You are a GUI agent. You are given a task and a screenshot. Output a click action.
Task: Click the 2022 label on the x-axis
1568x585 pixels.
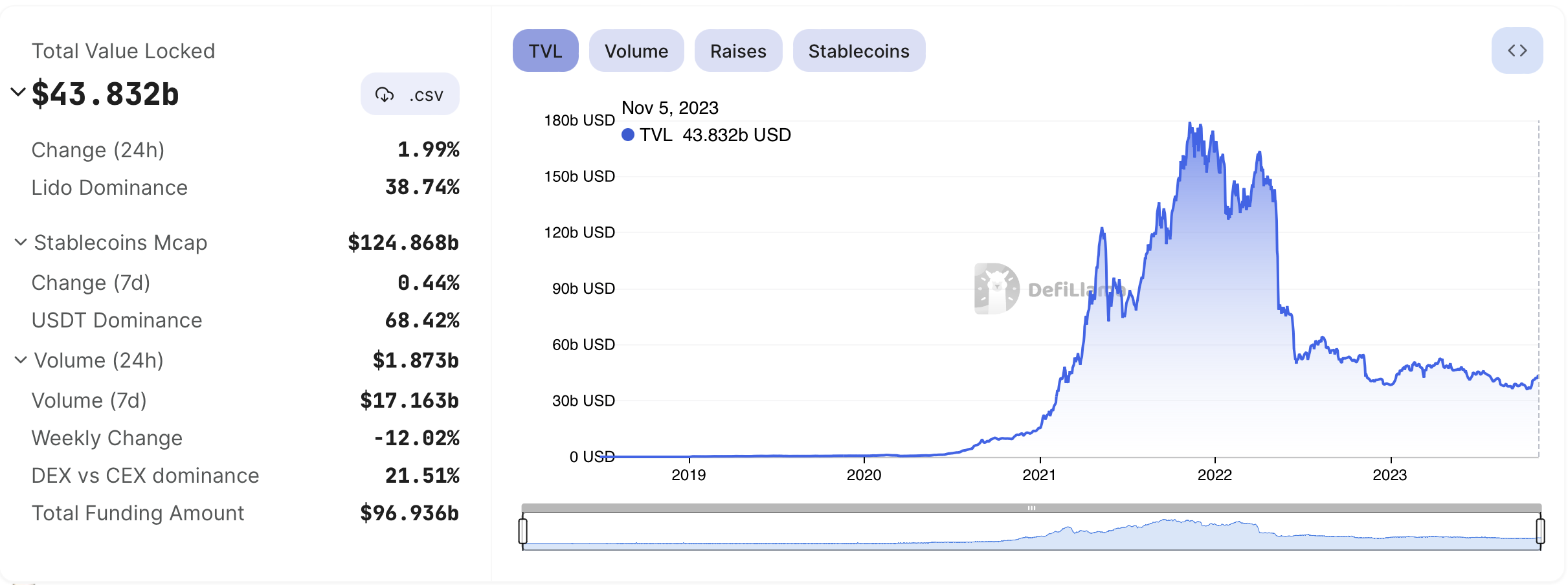coord(1215,475)
